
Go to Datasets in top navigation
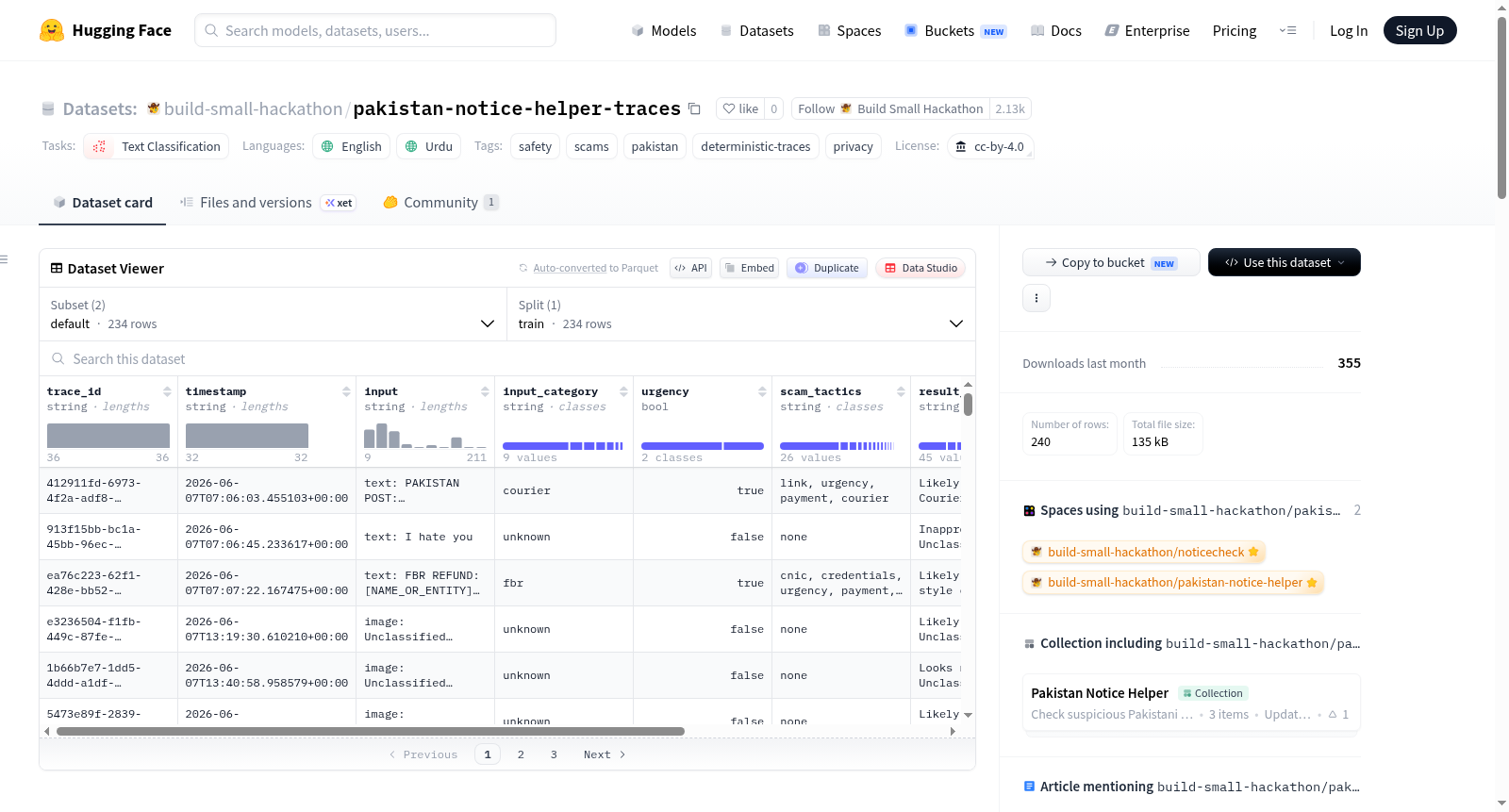pos(756,31)
